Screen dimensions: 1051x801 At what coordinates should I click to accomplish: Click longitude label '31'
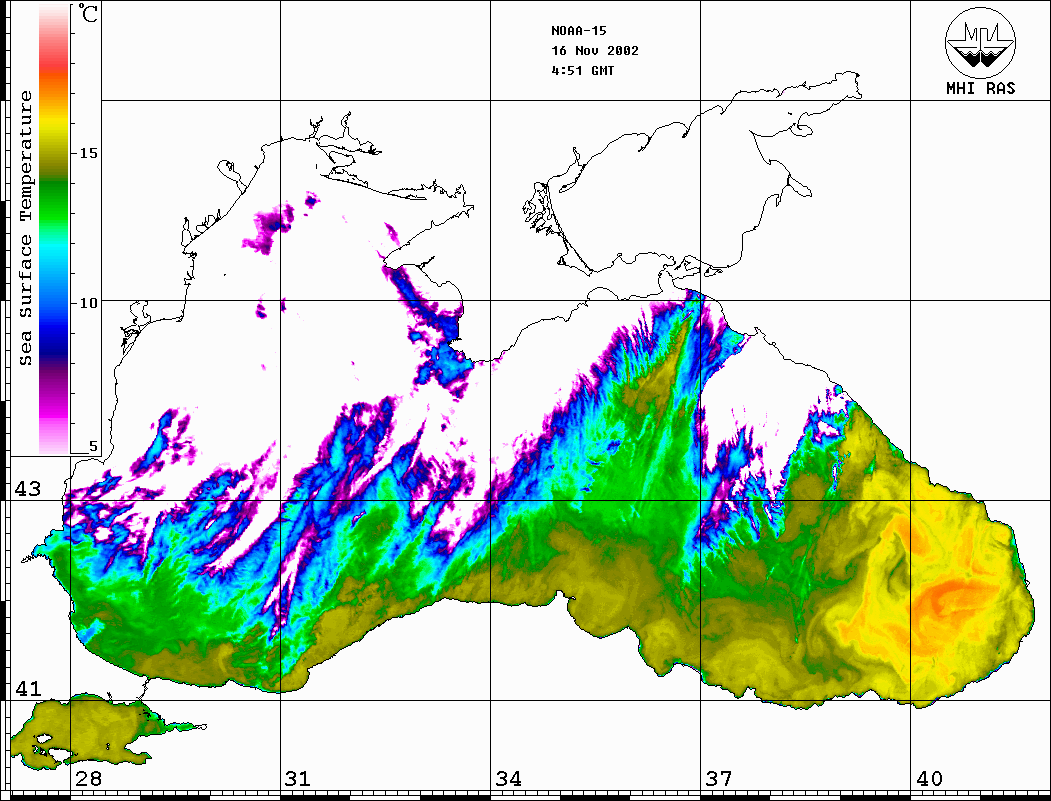click(x=298, y=778)
